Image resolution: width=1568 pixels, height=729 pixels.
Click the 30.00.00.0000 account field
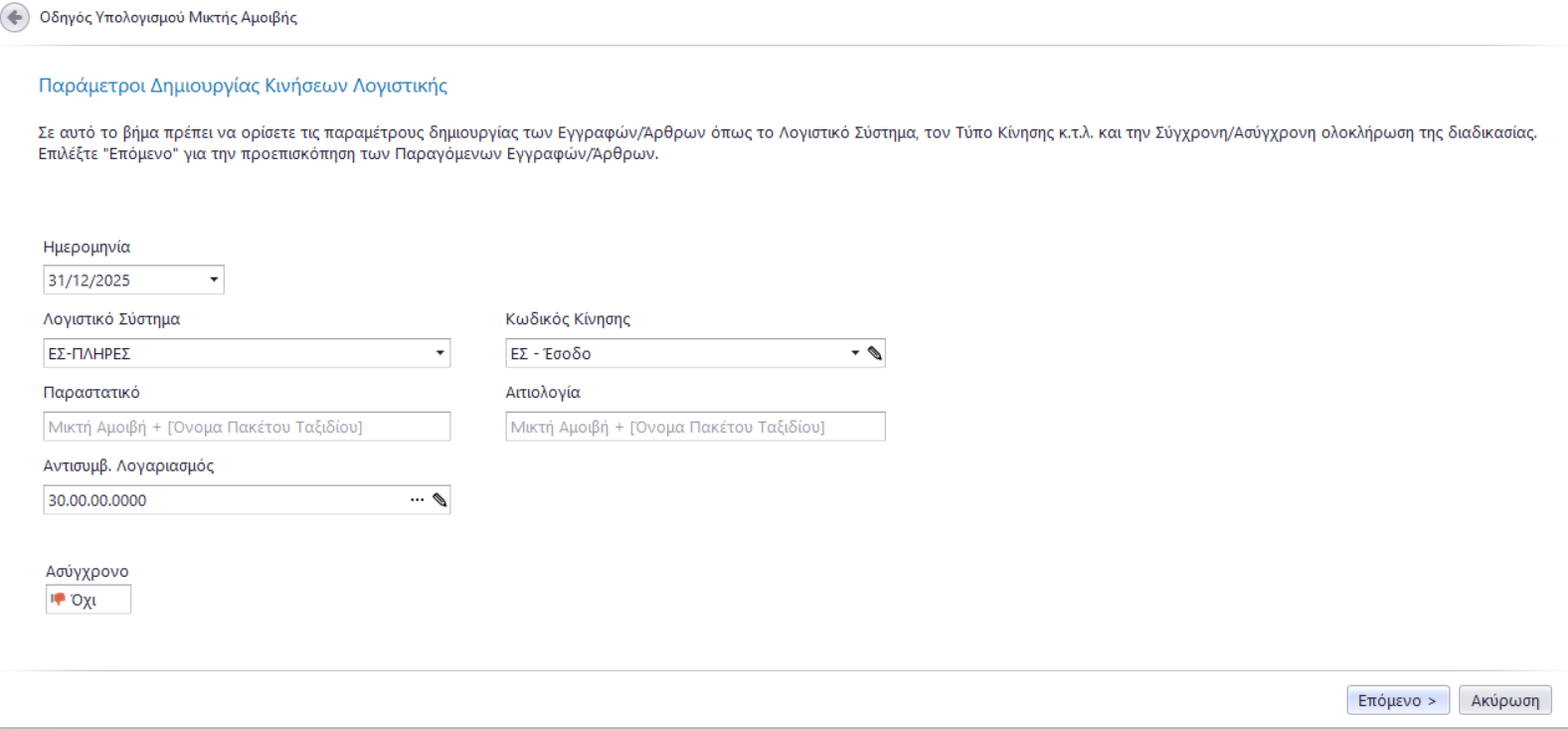pos(224,500)
